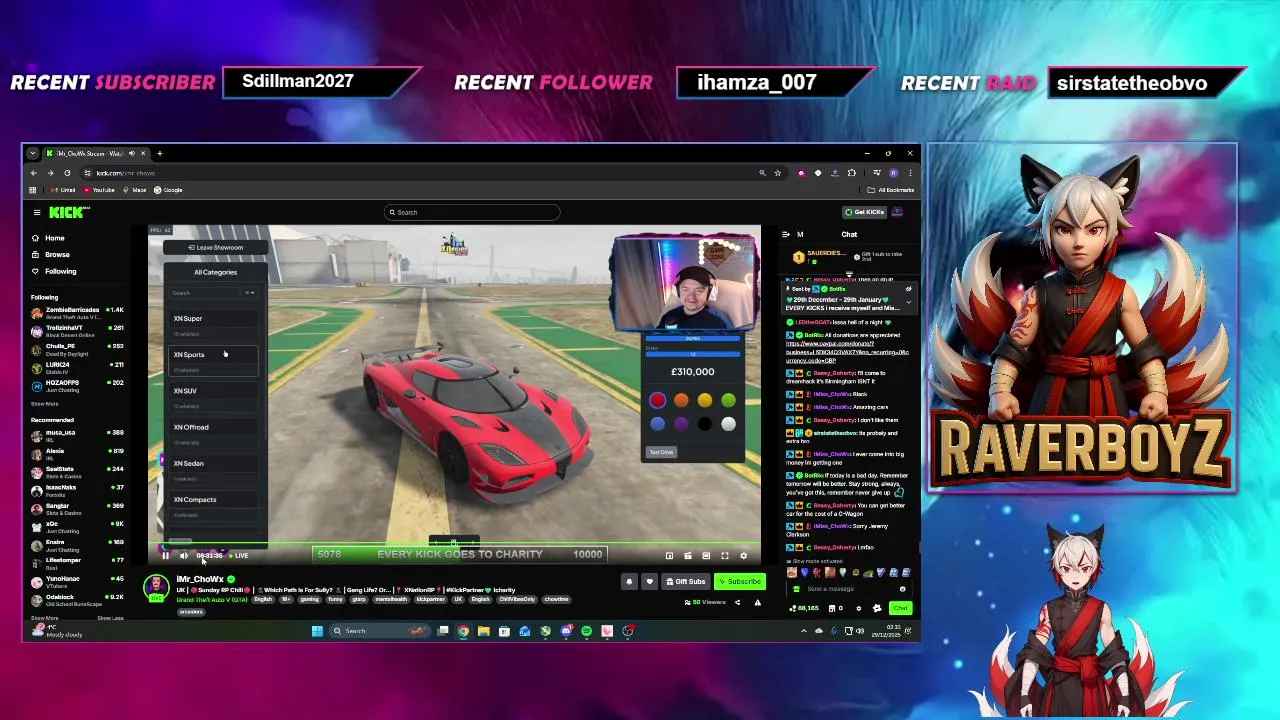
Task: Click the Subscribe button
Action: (740, 582)
